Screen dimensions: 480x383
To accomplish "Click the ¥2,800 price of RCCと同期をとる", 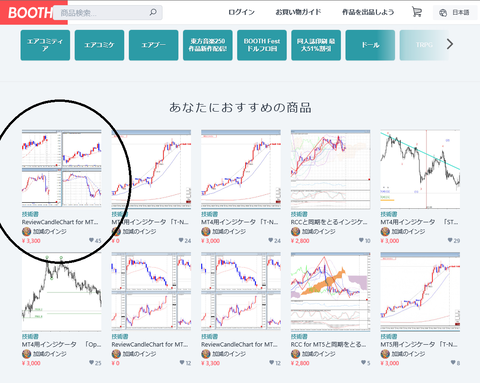I will click(300, 241).
